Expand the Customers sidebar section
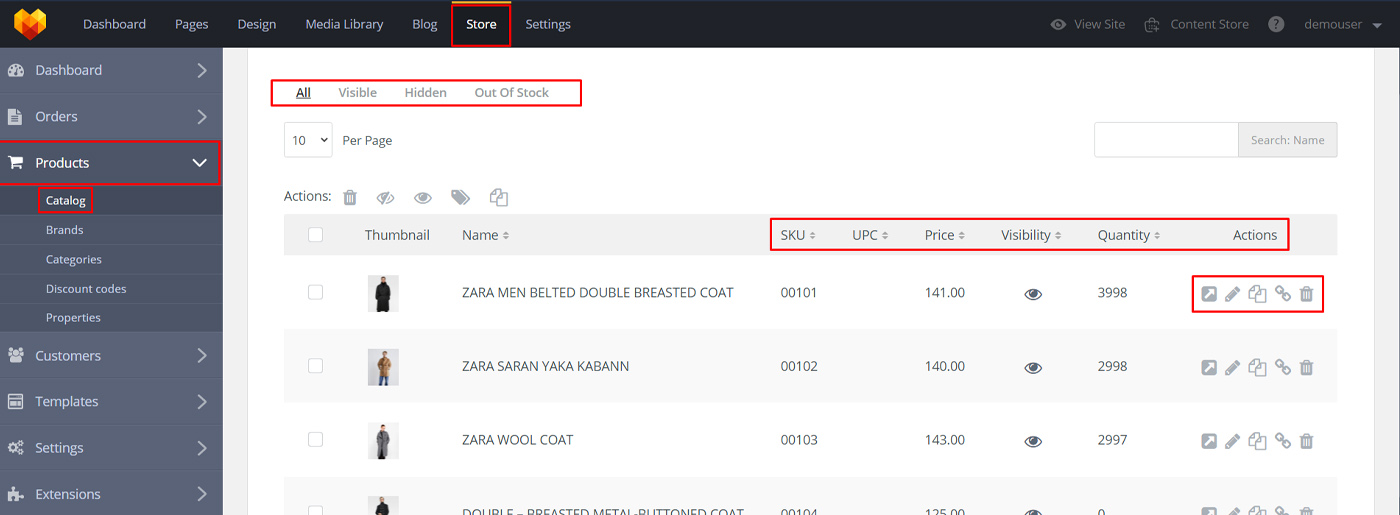The height and width of the screenshot is (515, 1400). coord(110,356)
